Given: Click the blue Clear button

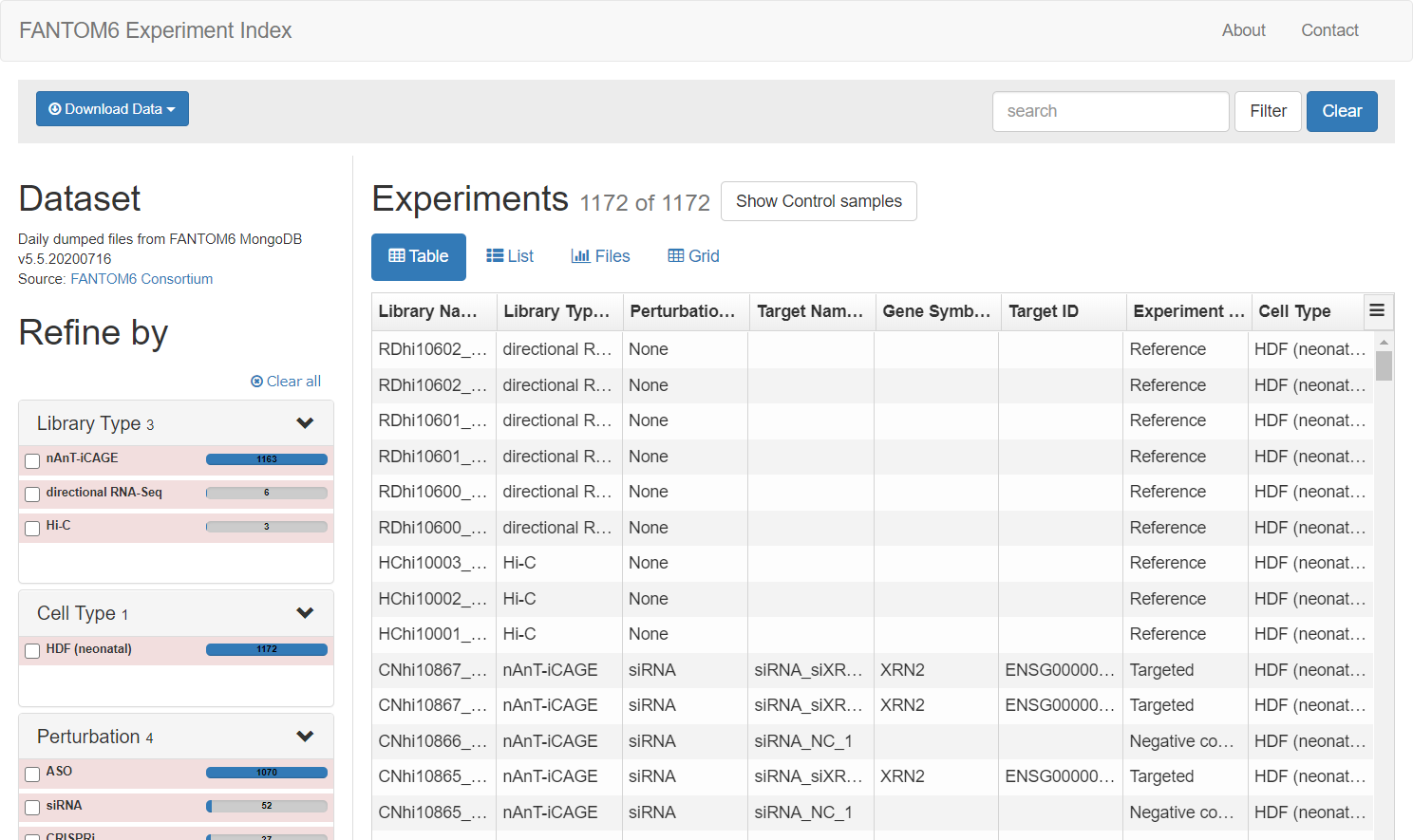Looking at the screenshot, I should (1342, 111).
